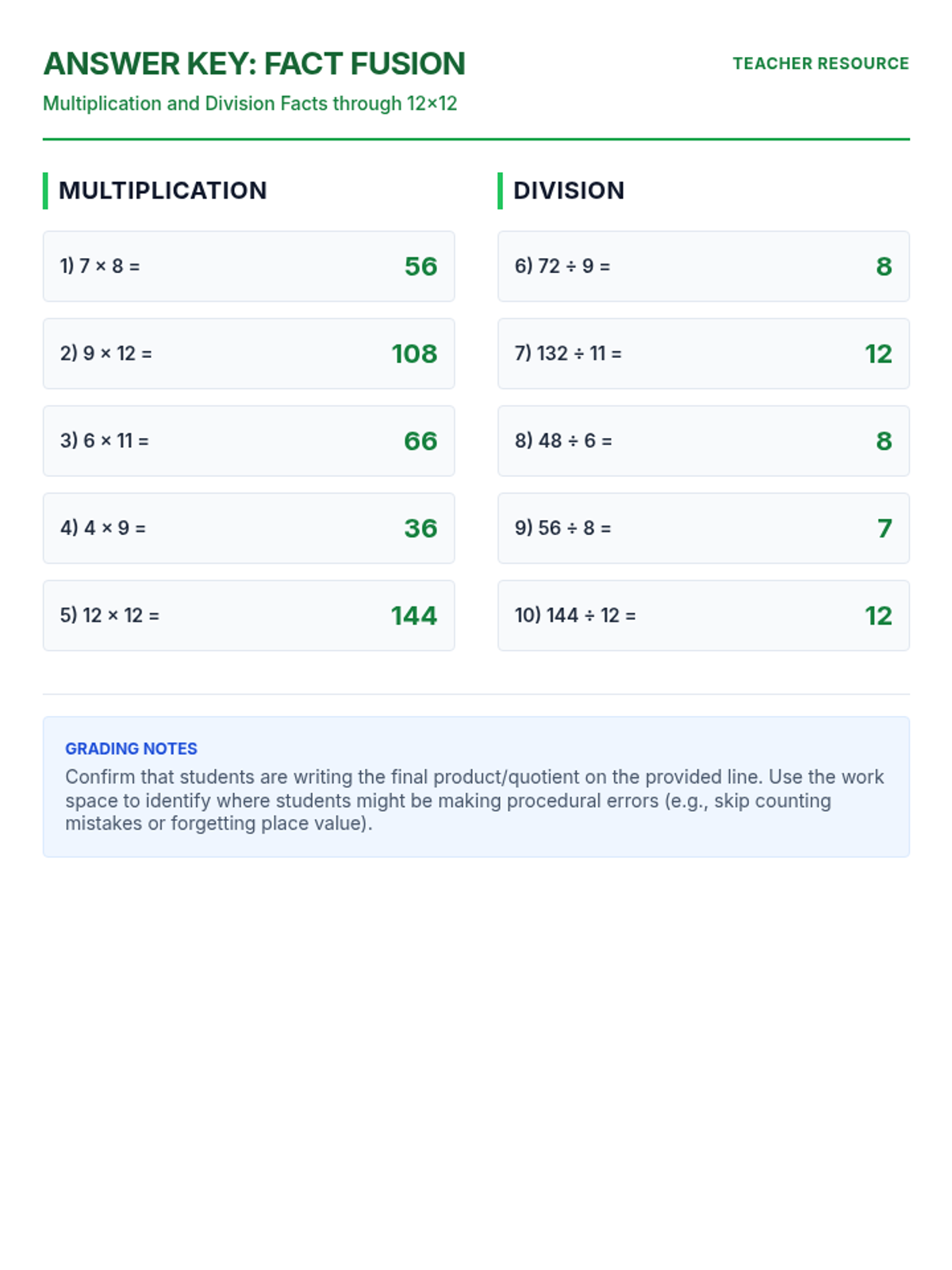Viewport: 952px width, 1270px height.
Task: Click the answer 108 for 9 × 12
Action: tap(414, 353)
